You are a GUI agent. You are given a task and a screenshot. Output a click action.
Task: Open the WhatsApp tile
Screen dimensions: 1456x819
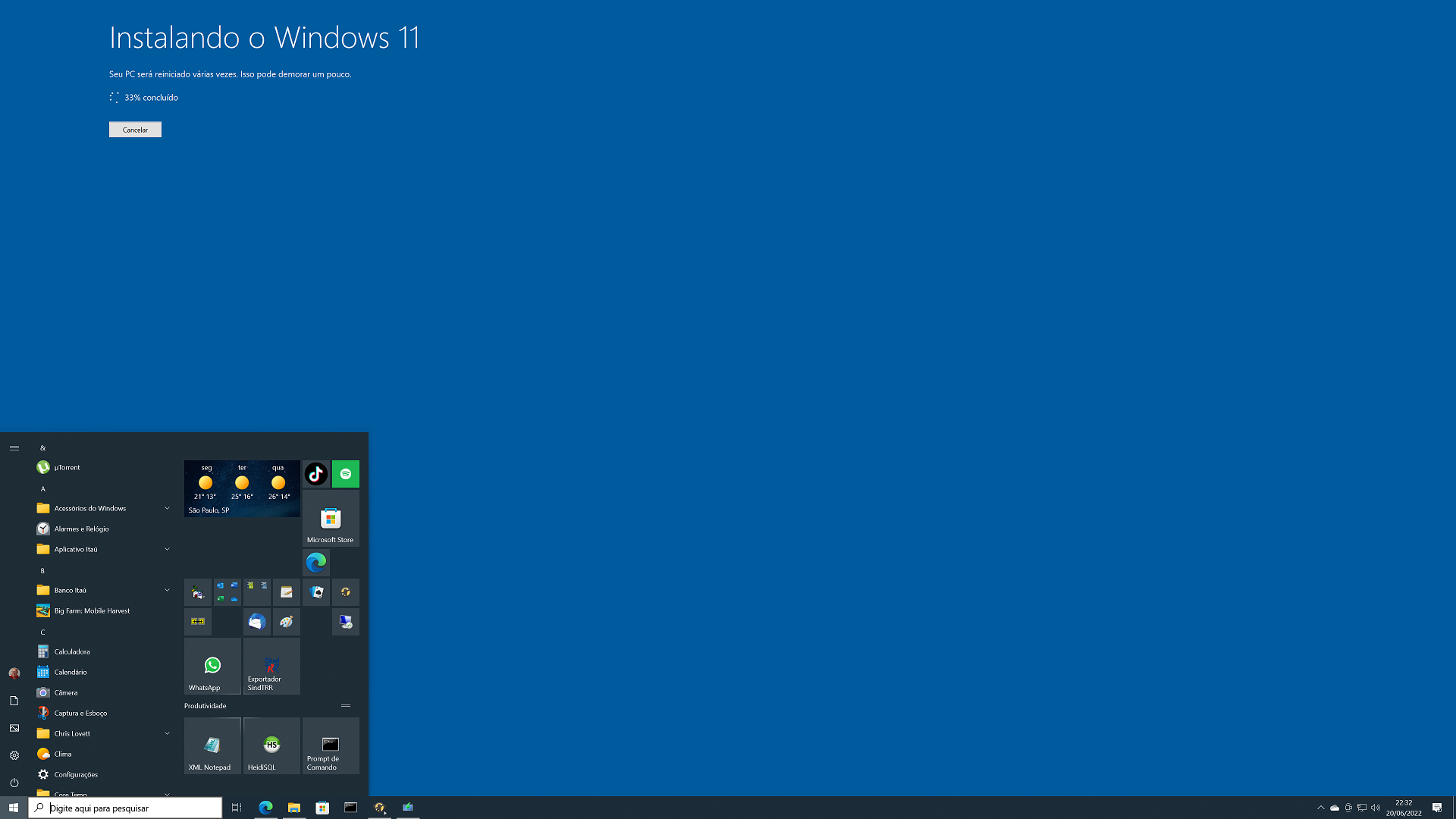tap(212, 666)
